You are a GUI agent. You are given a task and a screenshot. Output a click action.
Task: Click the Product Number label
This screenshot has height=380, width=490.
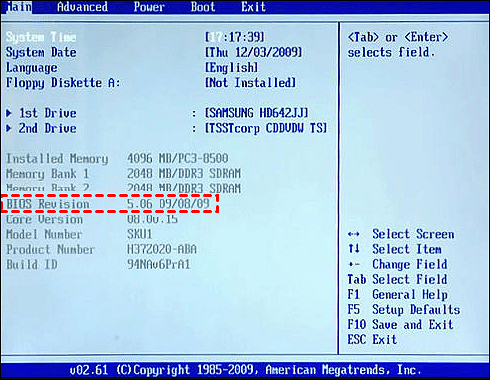pyautogui.click(x=51, y=249)
